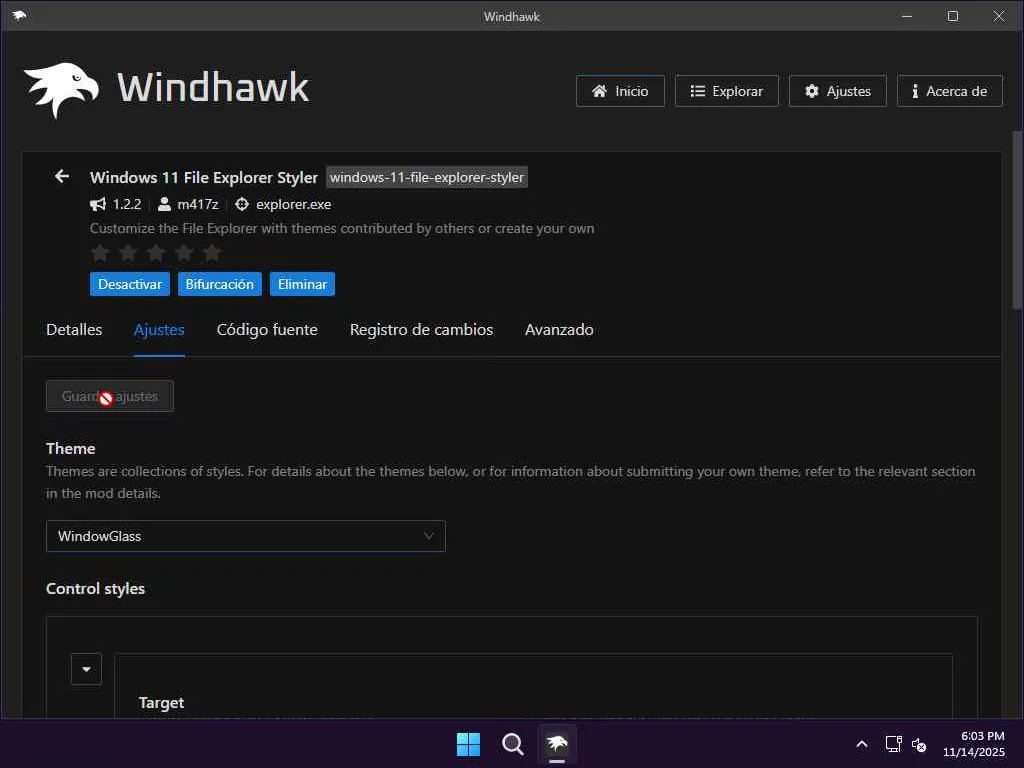Click the version megaphone icon
Viewport: 1024px width, 768px height.
(98, 204)
